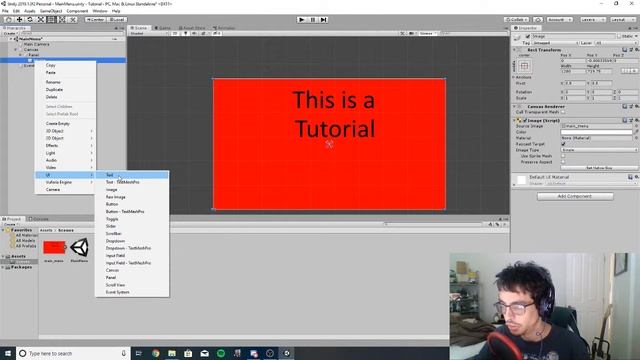Screen dimensions: 640x360
Task: Toggle pivot mode Center button
Action: tap(95, 20)
